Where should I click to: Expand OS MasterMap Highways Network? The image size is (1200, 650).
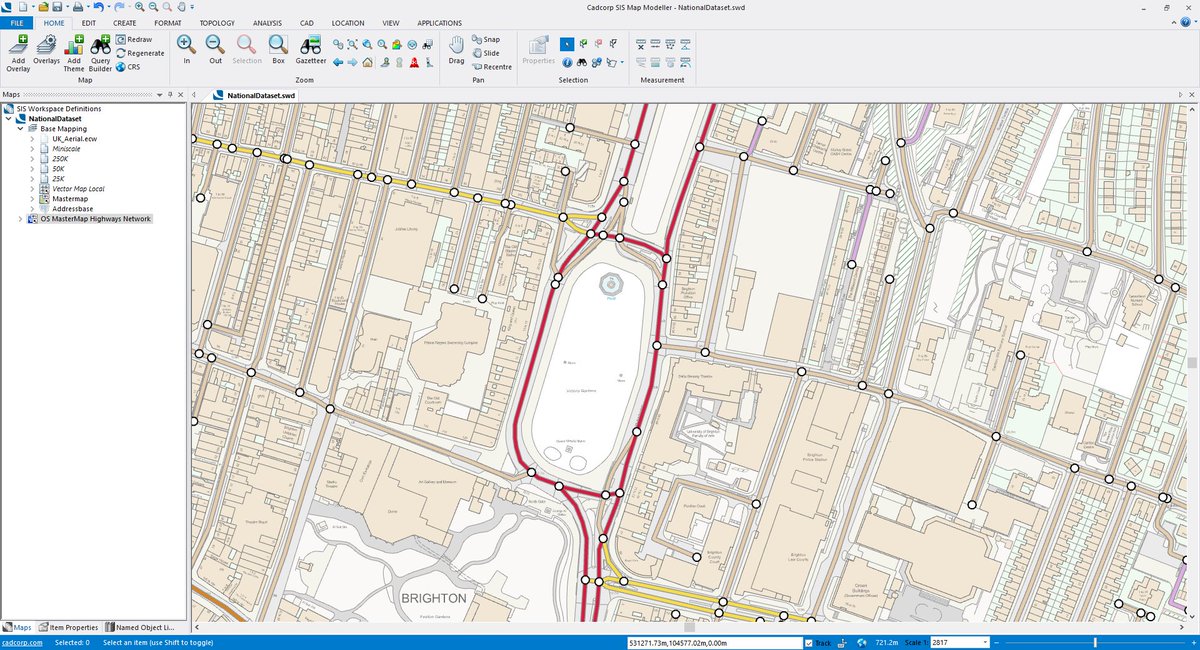tap(20, 219)
